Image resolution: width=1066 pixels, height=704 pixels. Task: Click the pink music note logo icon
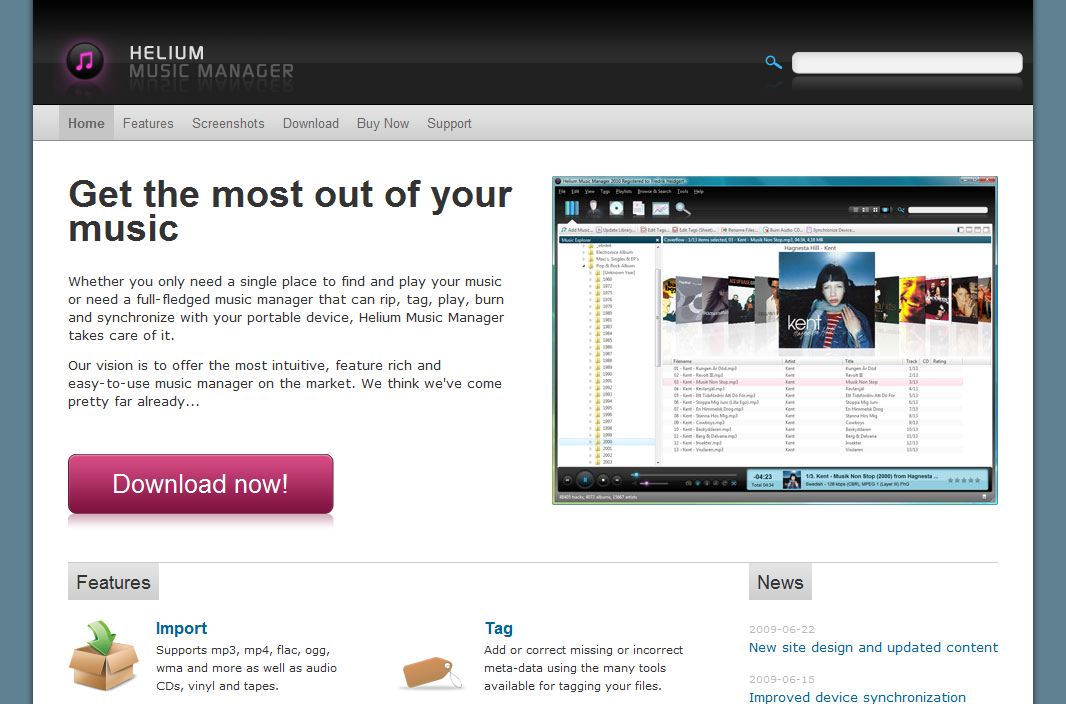[x=85, y=62]
